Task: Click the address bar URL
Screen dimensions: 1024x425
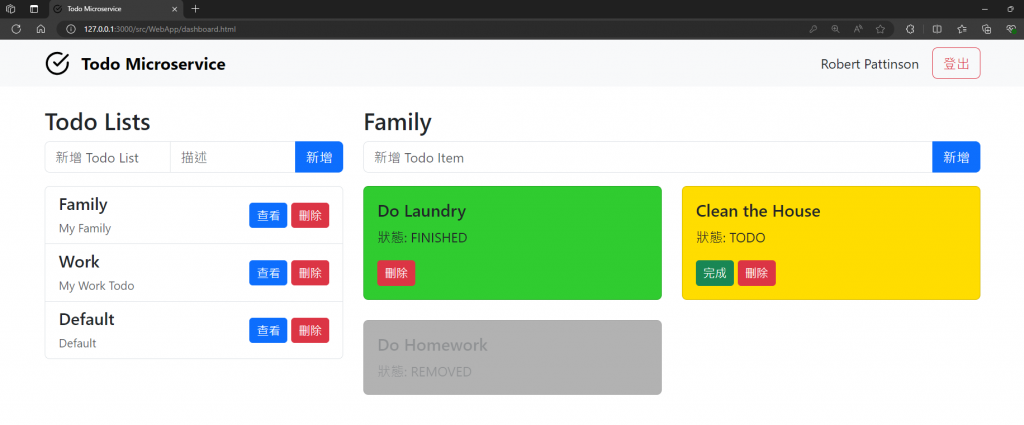Action: [160, 29]
